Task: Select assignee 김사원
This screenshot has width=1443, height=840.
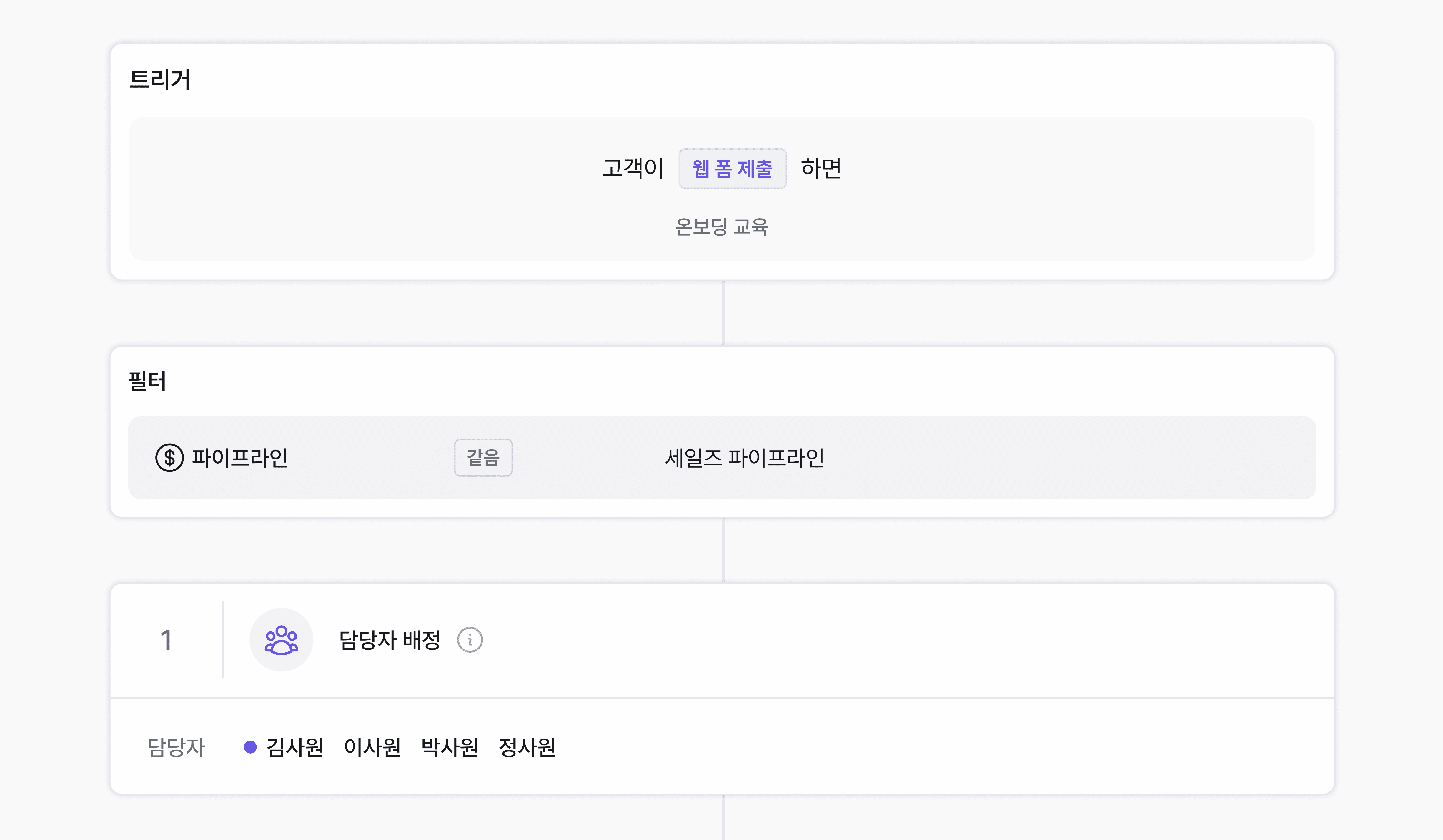Action: coord(295,747)
